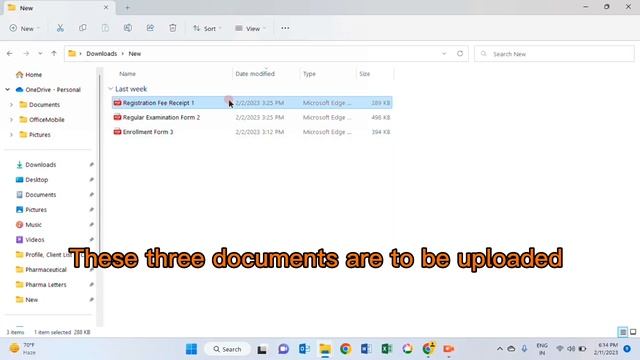
Task: Open Chat app on the taskbar
Action: pos(283,349)
